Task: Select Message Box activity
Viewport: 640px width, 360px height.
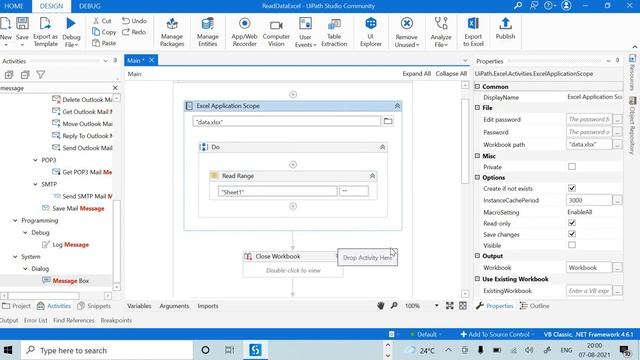Action: pyautogui.click(x=65, y=281)
